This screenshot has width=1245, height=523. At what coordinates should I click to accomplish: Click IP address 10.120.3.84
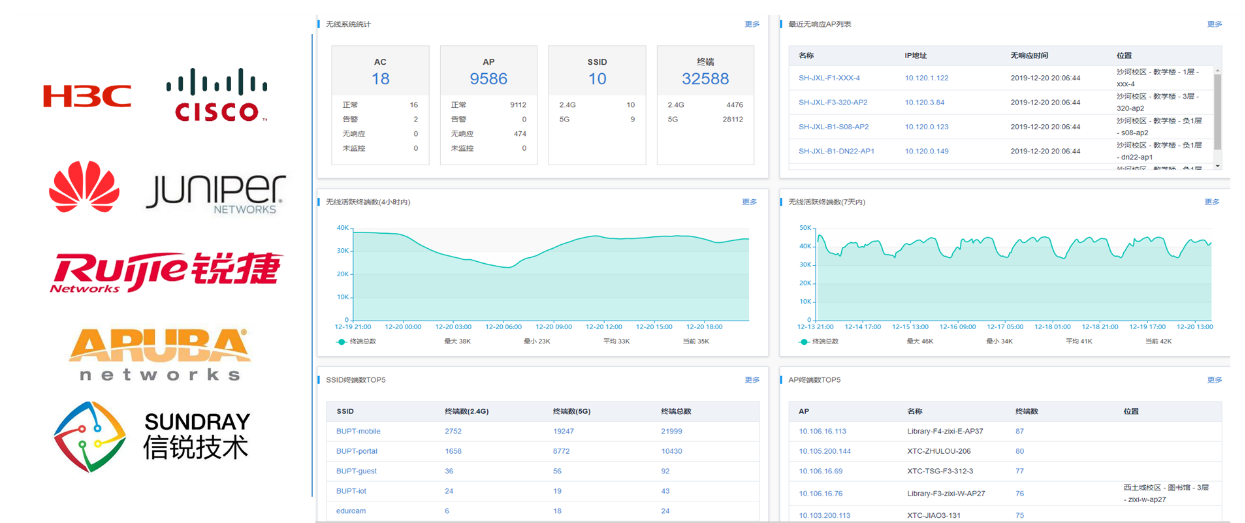pyautogui.click(x=924, y=102)
